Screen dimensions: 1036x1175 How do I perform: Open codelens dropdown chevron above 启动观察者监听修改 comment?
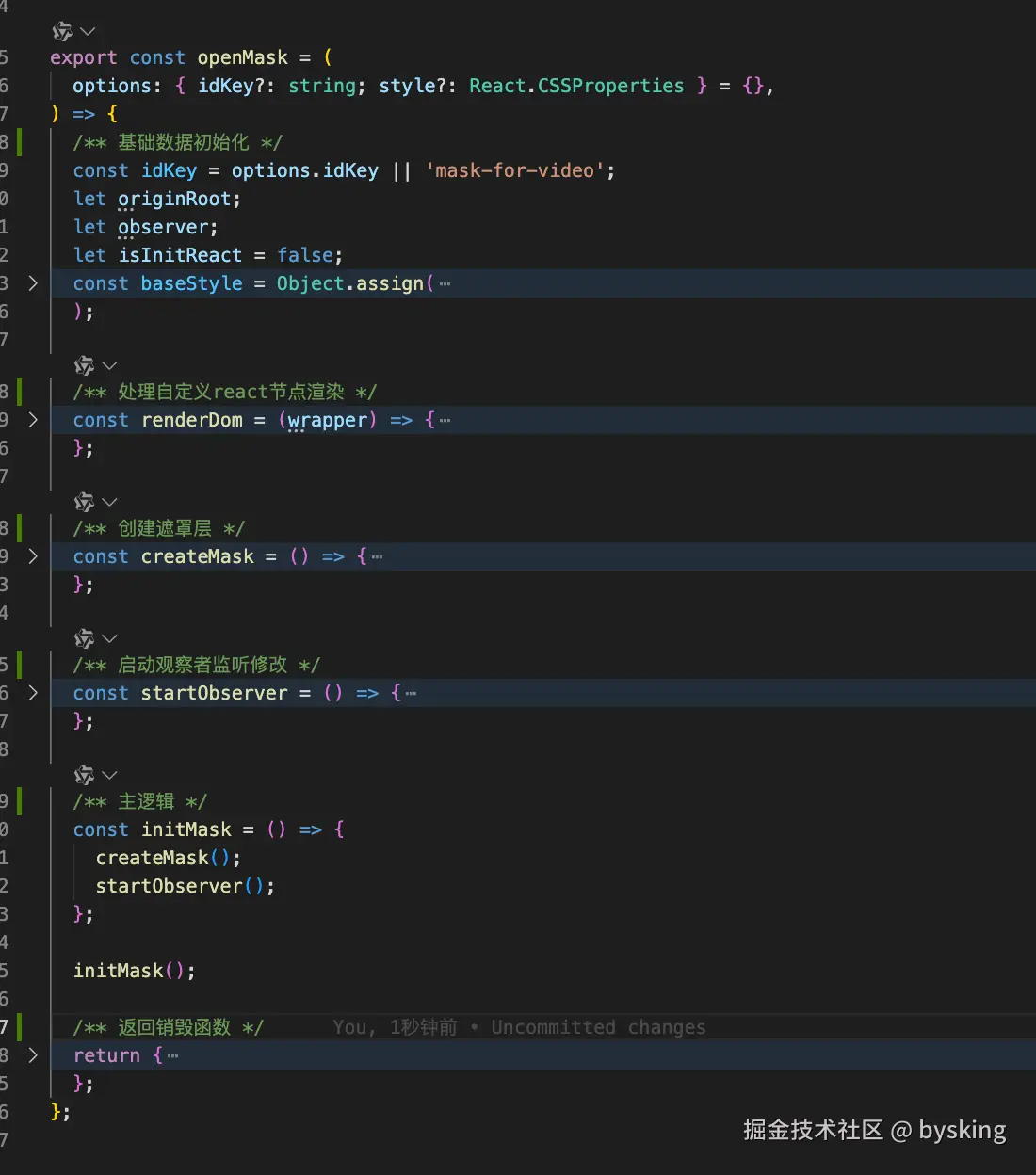coord(109,638)
